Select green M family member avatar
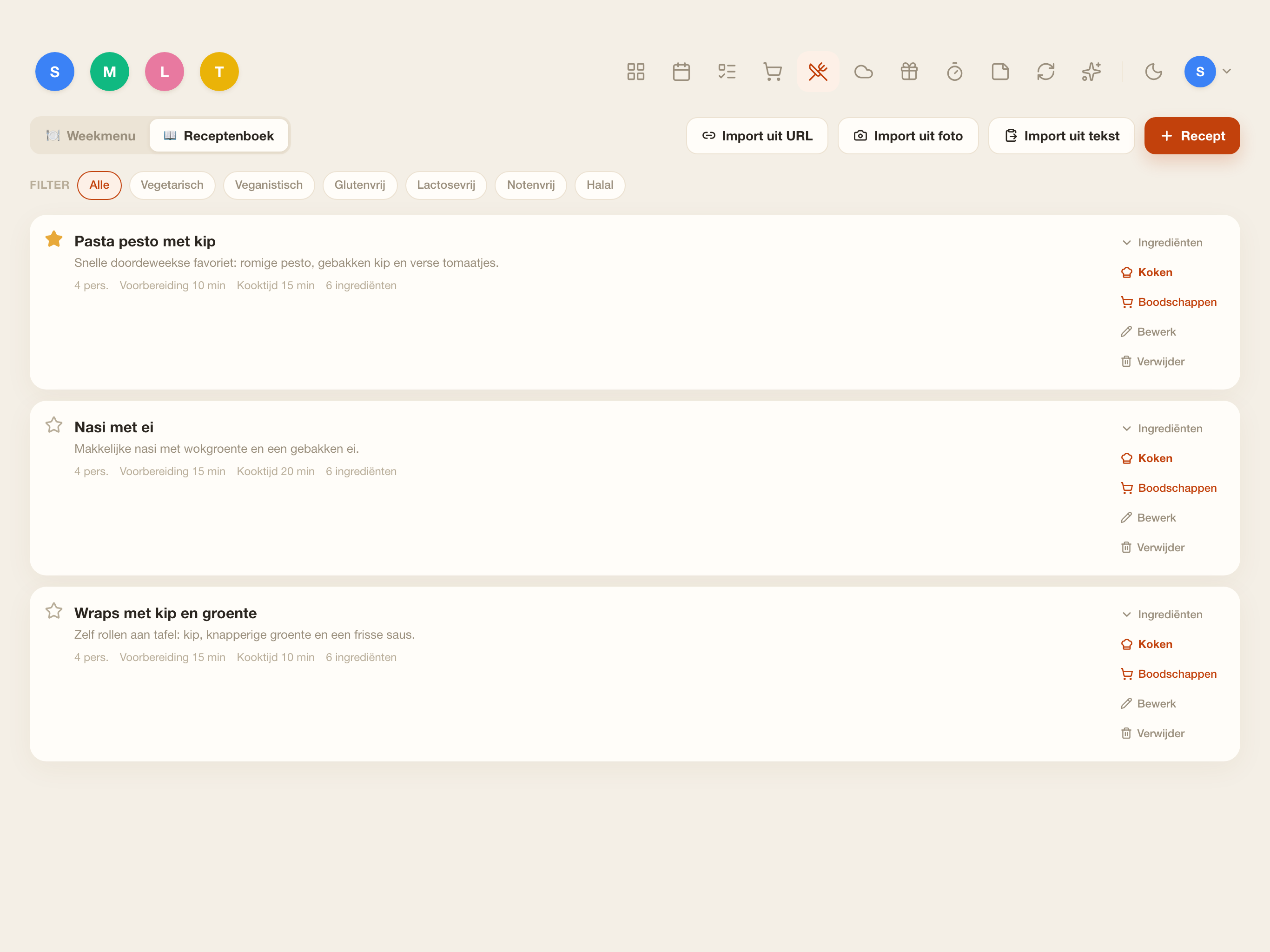Screen dimensions: 1270x952 (x=110, y=72)
